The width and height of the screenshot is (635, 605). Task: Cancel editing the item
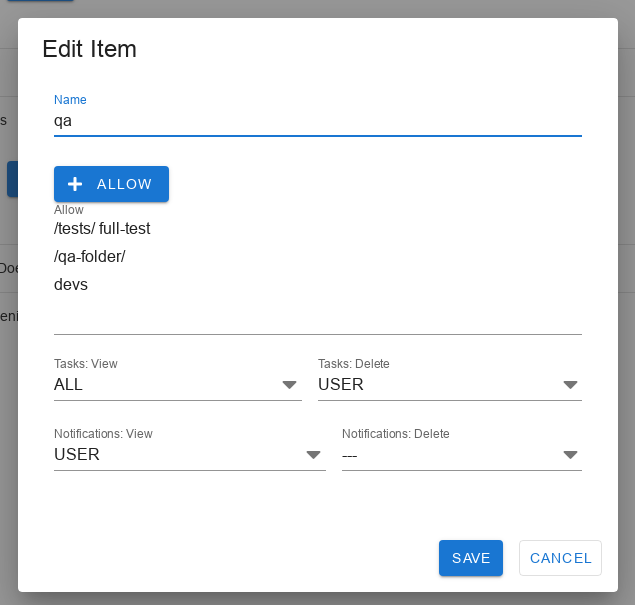(x=560, y=558)
